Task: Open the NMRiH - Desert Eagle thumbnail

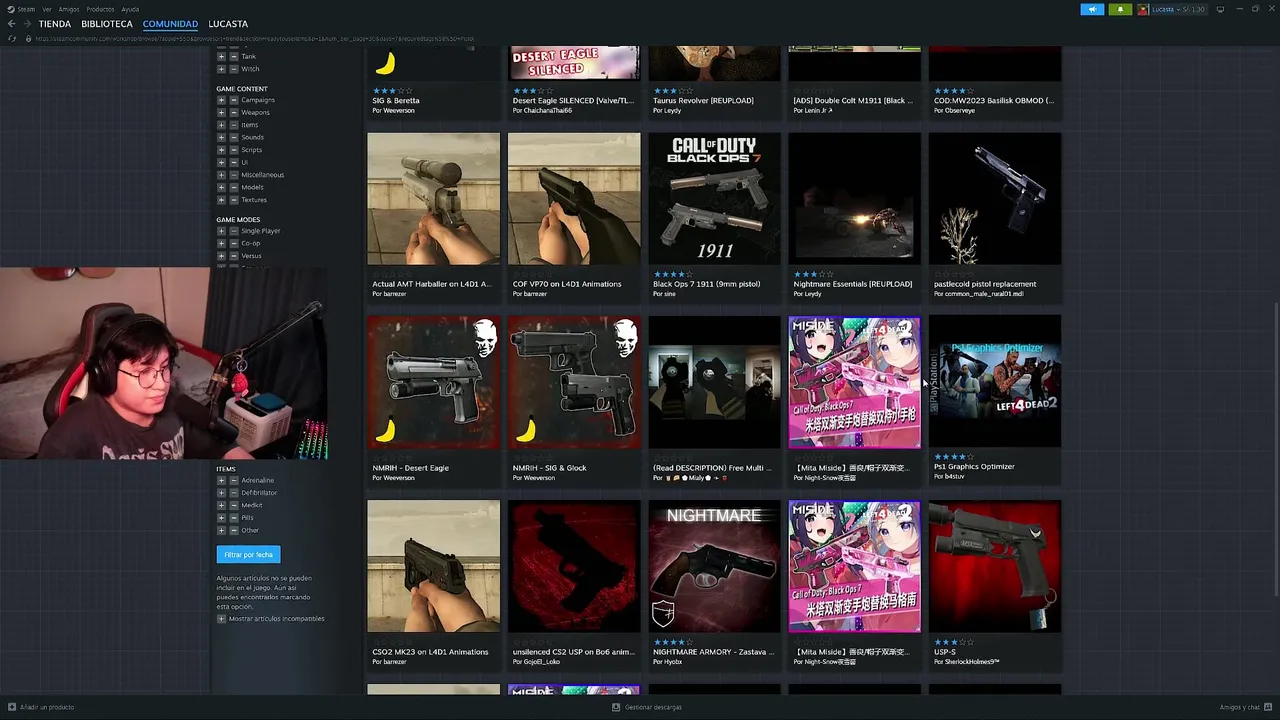Action: [x=433, y=382]
